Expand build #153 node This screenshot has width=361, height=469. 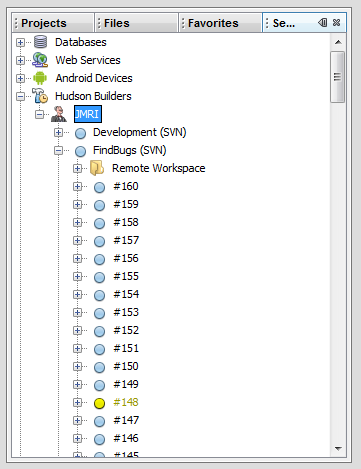(x=77, y=312)
